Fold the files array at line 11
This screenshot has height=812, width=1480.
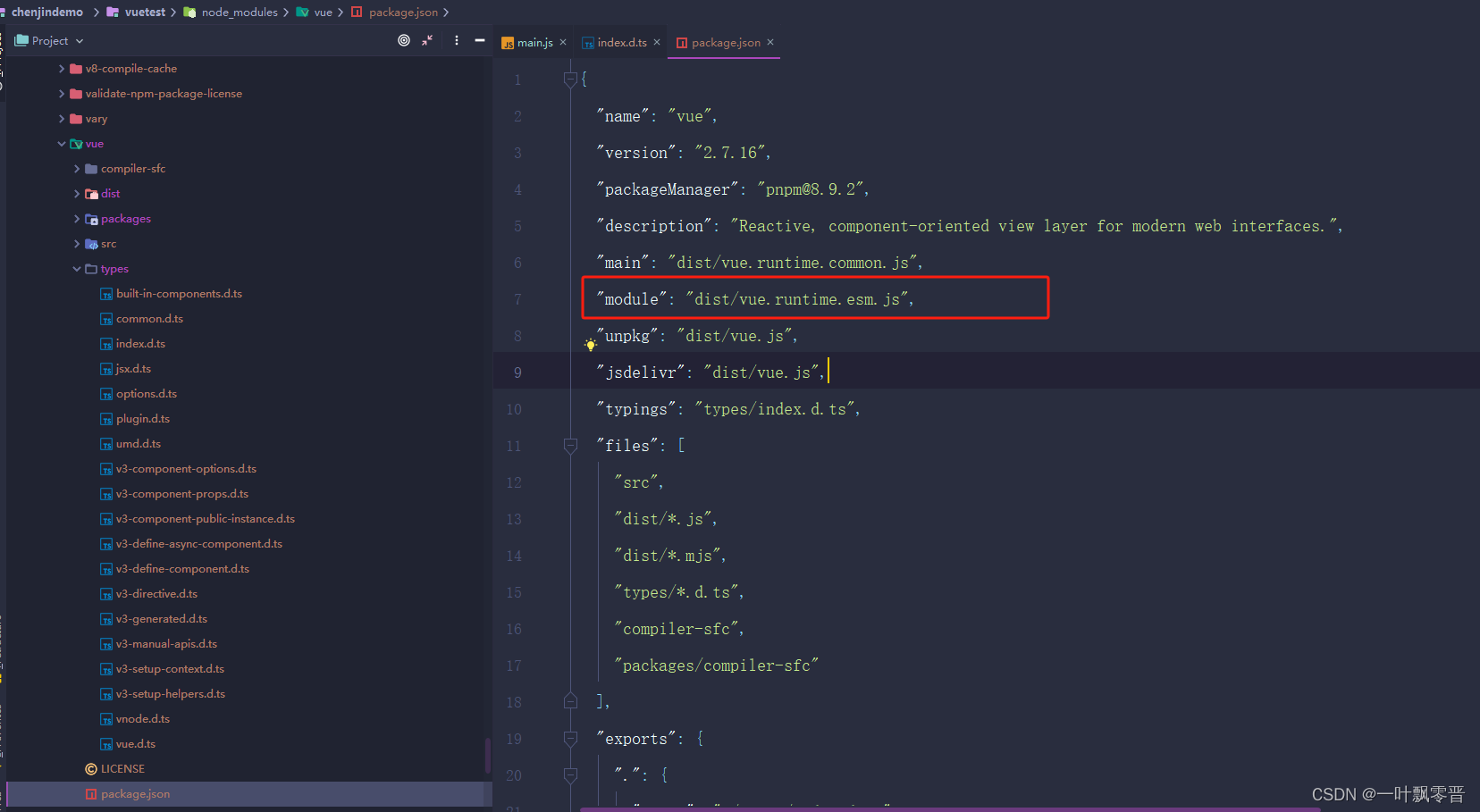point(570,446)
